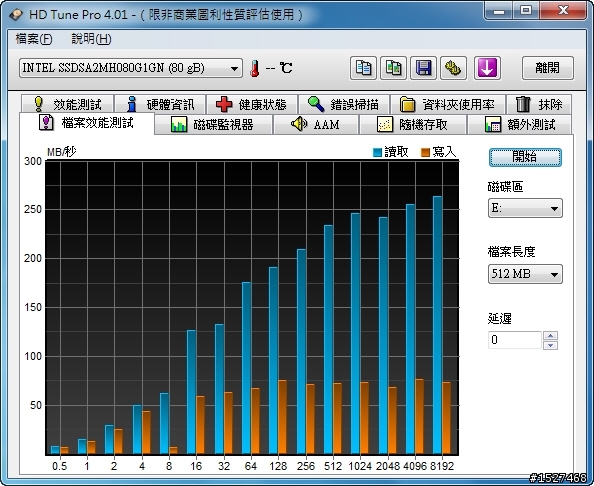
Task: Click the save floppy disk icon
Action: 423,68
